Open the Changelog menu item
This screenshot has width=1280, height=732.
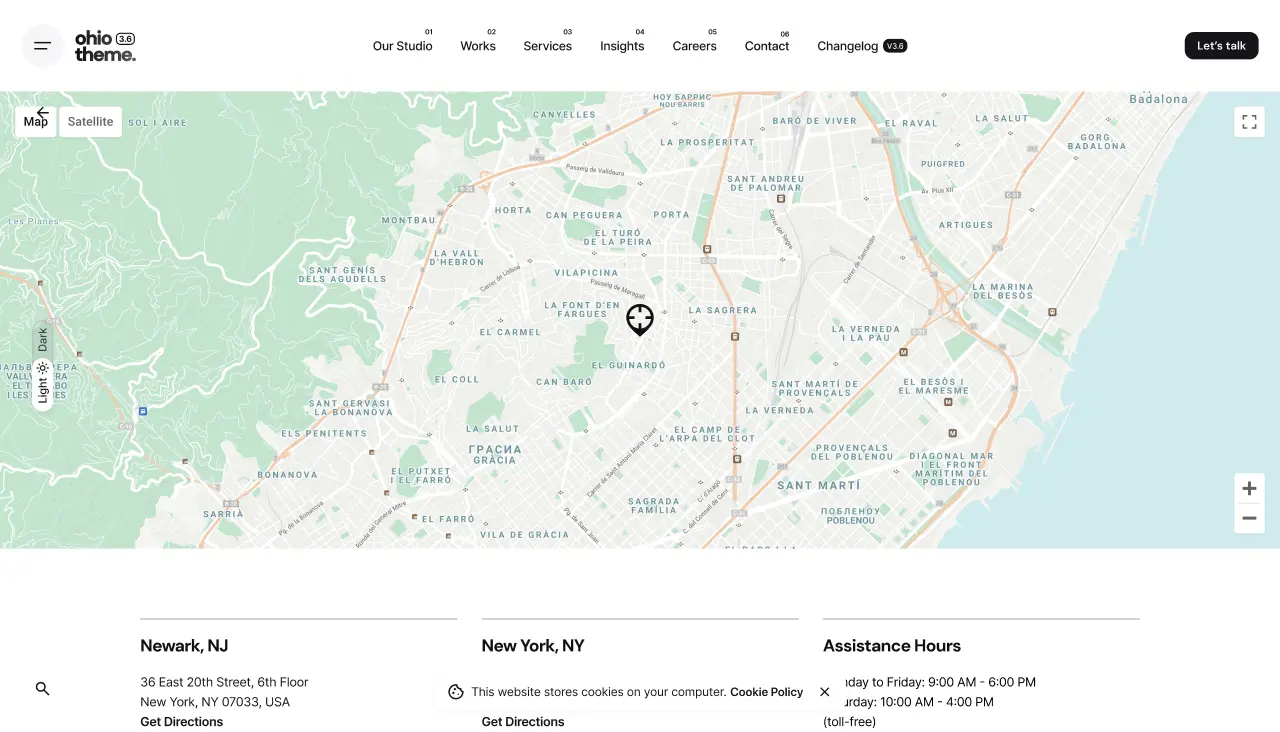(847, 46)
